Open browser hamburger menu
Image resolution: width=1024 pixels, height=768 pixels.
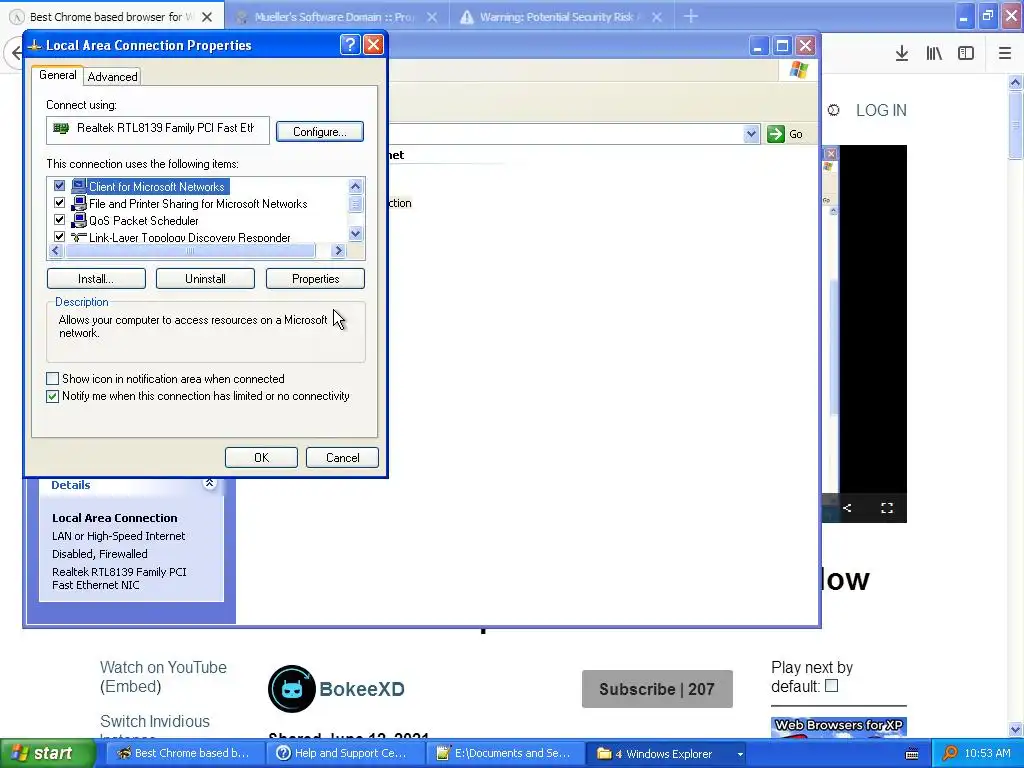(1005, 54)
